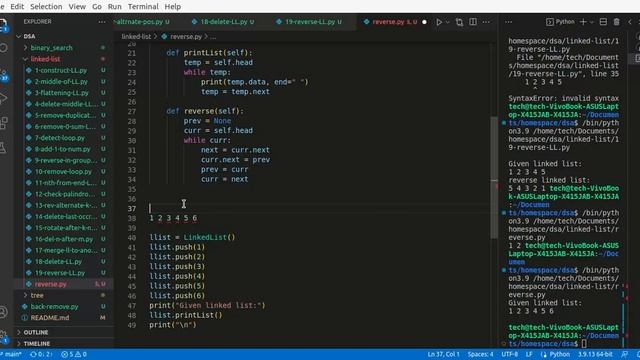Image resolution: width=640 pixels, height=360 pixels.
Task: Change line ending via LF indicator
Action: 529,354
